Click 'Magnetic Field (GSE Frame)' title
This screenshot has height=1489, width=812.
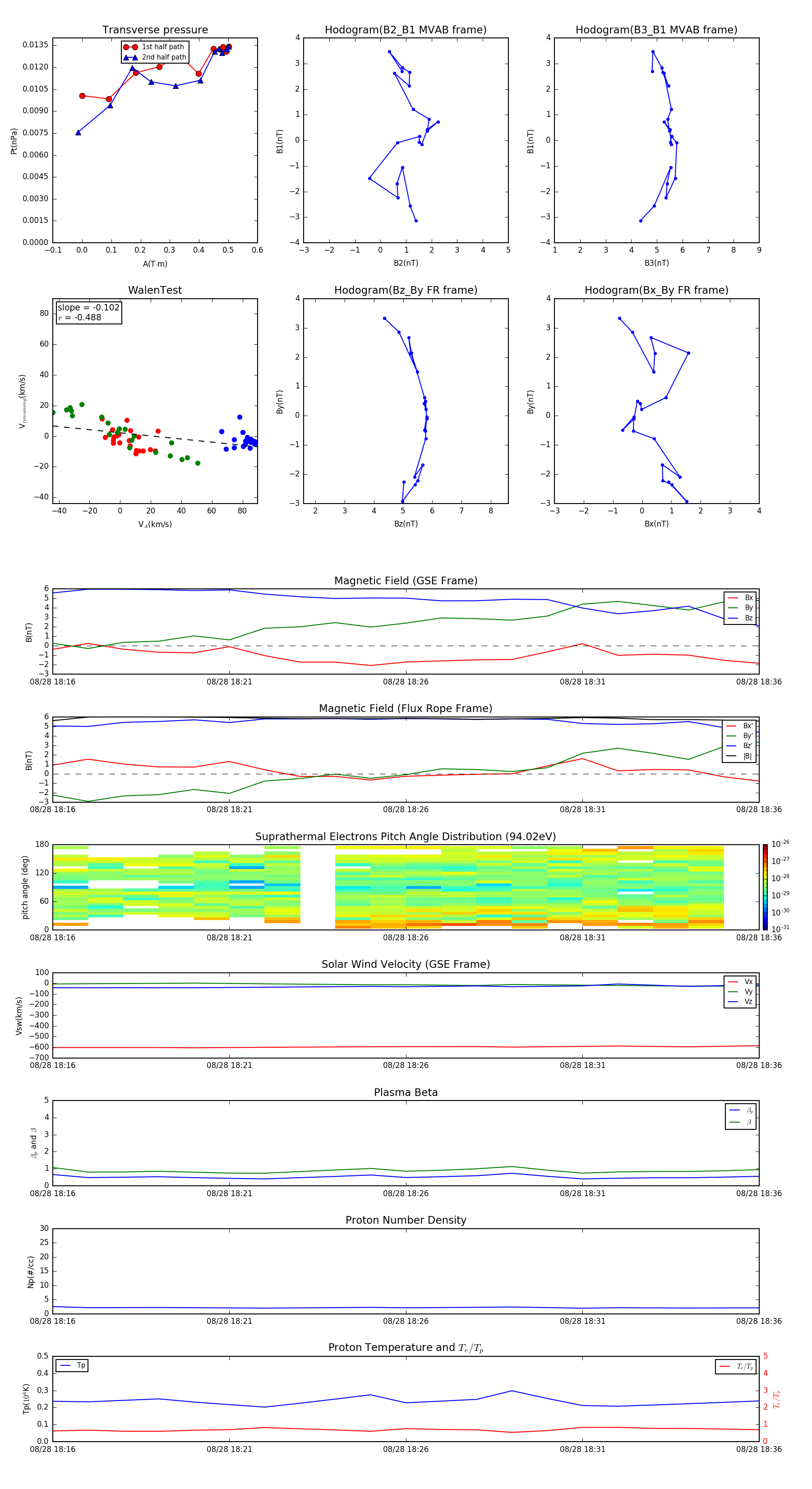[x=406, y=581]
